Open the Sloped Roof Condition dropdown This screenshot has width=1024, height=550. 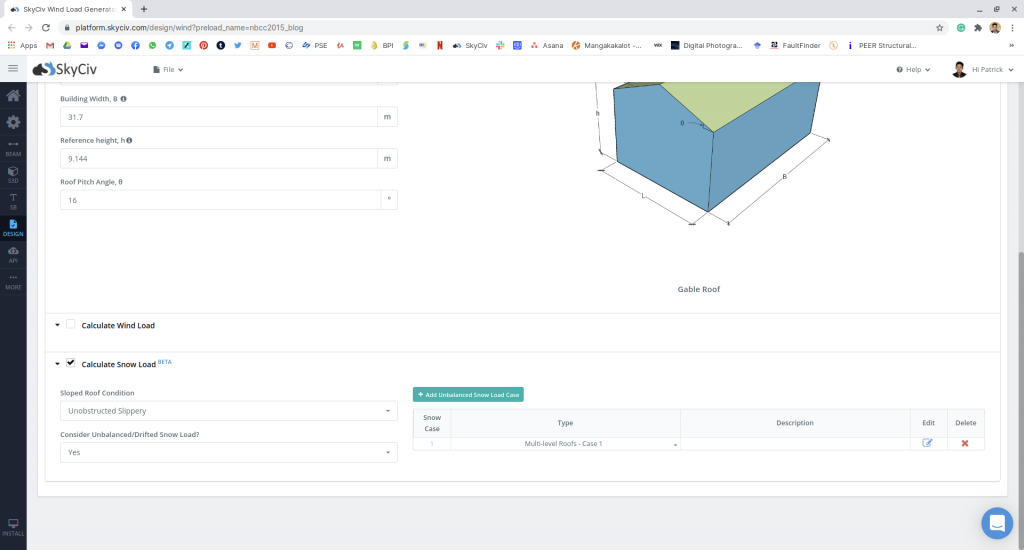coord(228,411)
